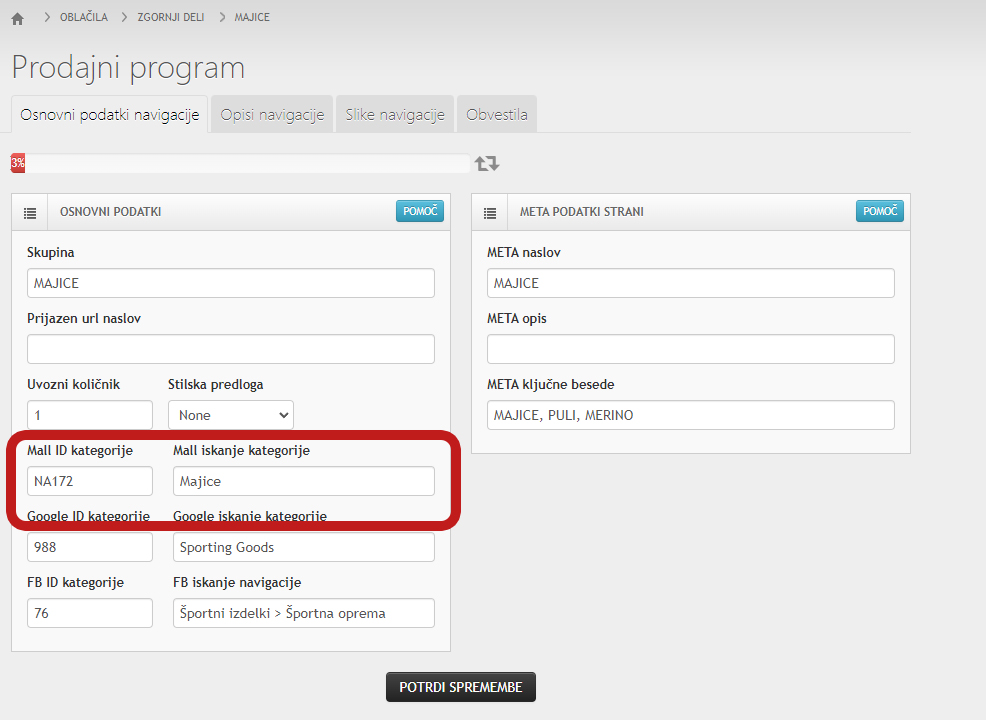Viewport: 986px width, 720px height.
Task: Click META PODATKI STRANI panel title
Action: pos(582,212)
